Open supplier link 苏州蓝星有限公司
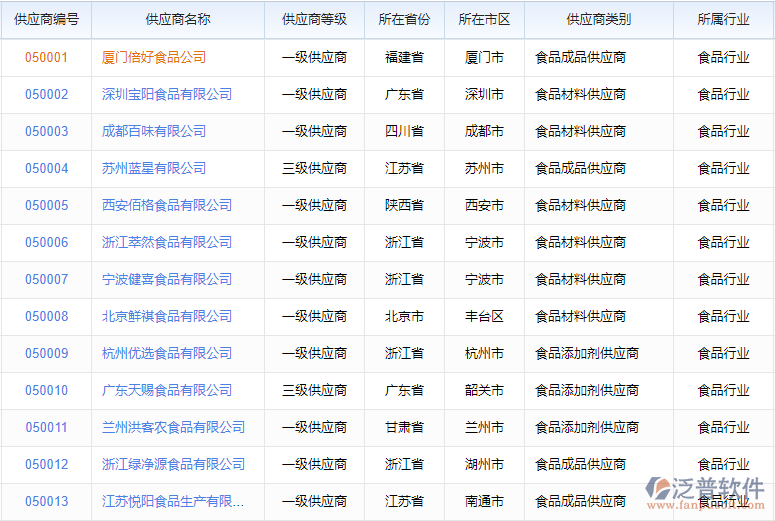The height and width of the screenshot is (521, 775). [x=154, y=168]
